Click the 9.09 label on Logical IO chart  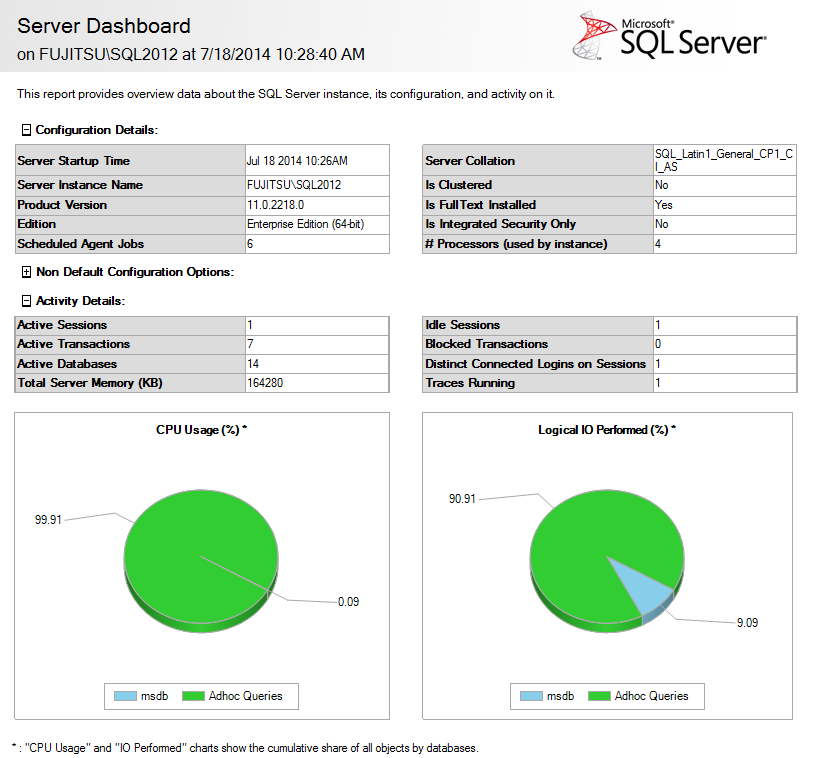tap(747, 622)
